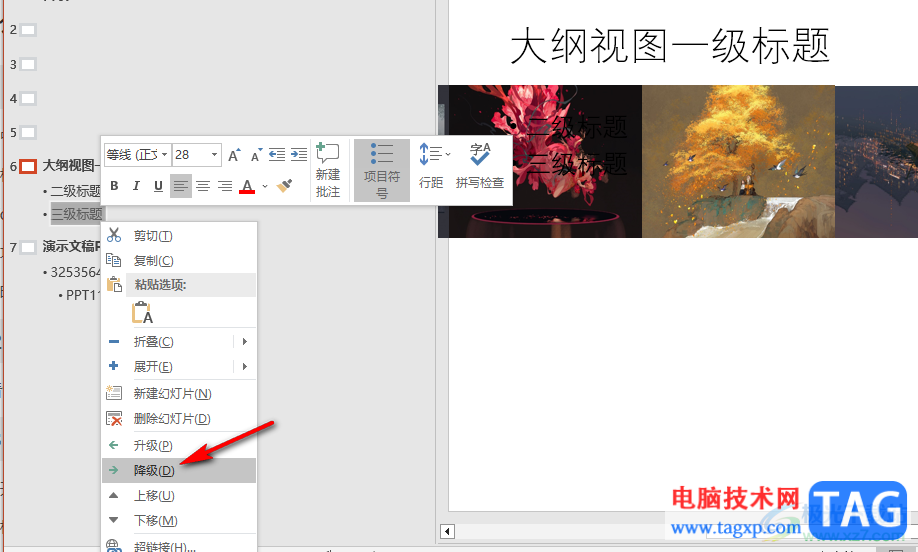Select Demote (降级) in the context menu
This screenshot has width=918, height=552.
pyautogui.click(x=179, y=471)
